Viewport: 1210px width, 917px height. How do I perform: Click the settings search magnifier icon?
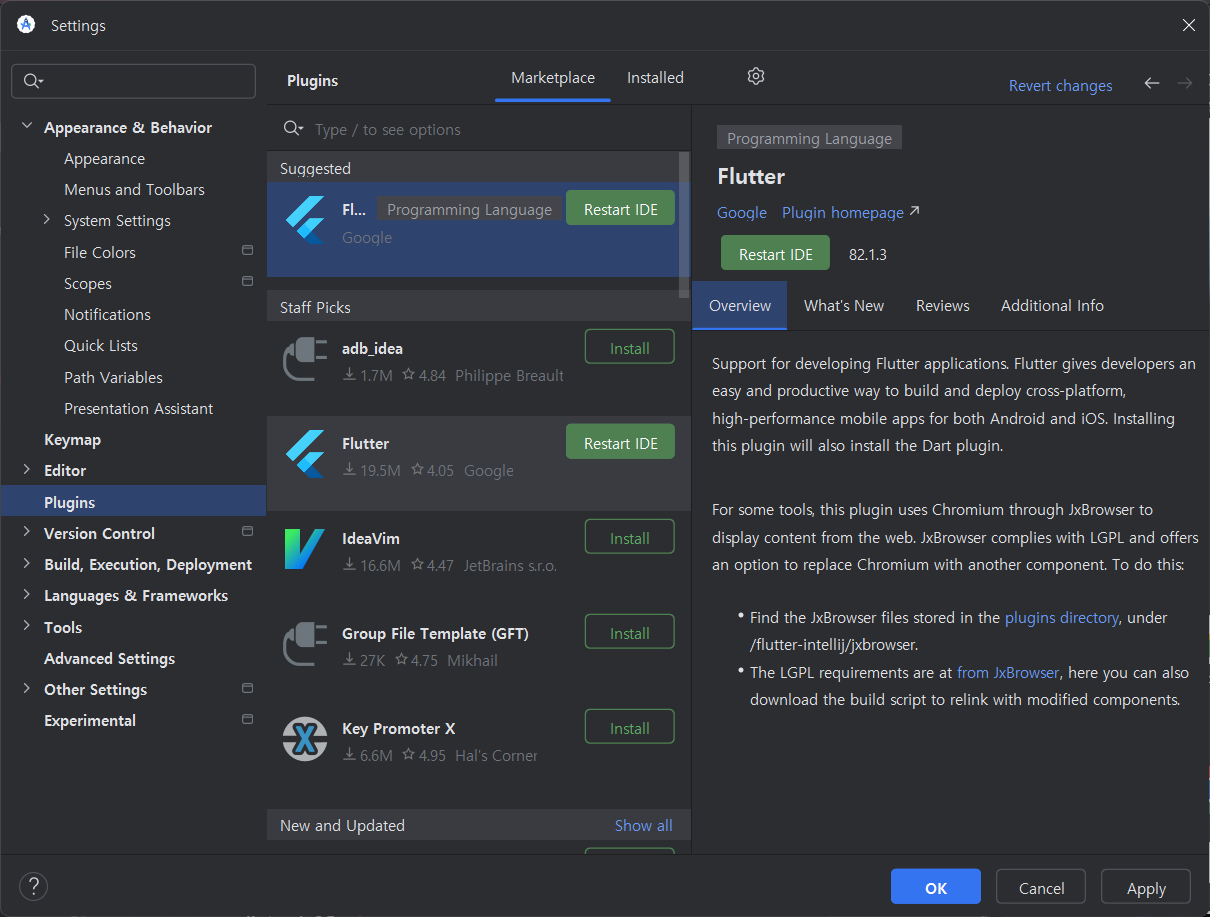click(x=33, y=81)
